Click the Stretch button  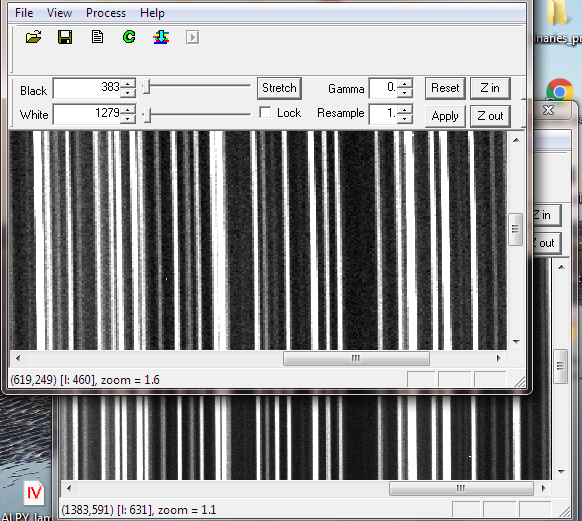(279, 88)
